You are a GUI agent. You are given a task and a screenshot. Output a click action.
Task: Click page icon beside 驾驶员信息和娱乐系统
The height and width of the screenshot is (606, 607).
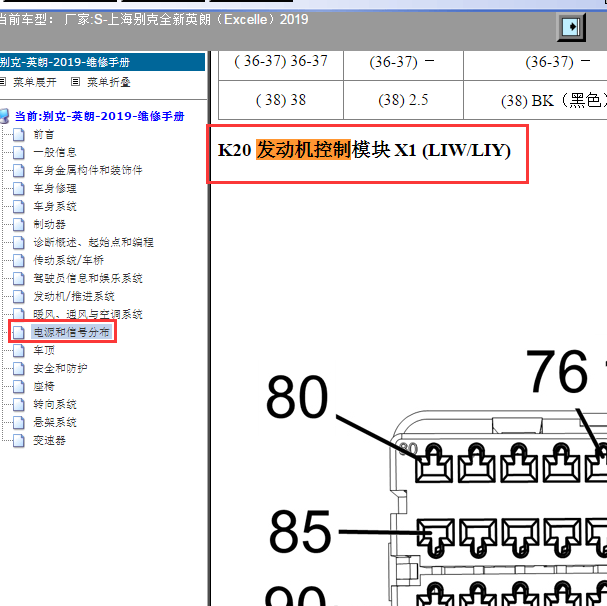(x=18, y=279)
